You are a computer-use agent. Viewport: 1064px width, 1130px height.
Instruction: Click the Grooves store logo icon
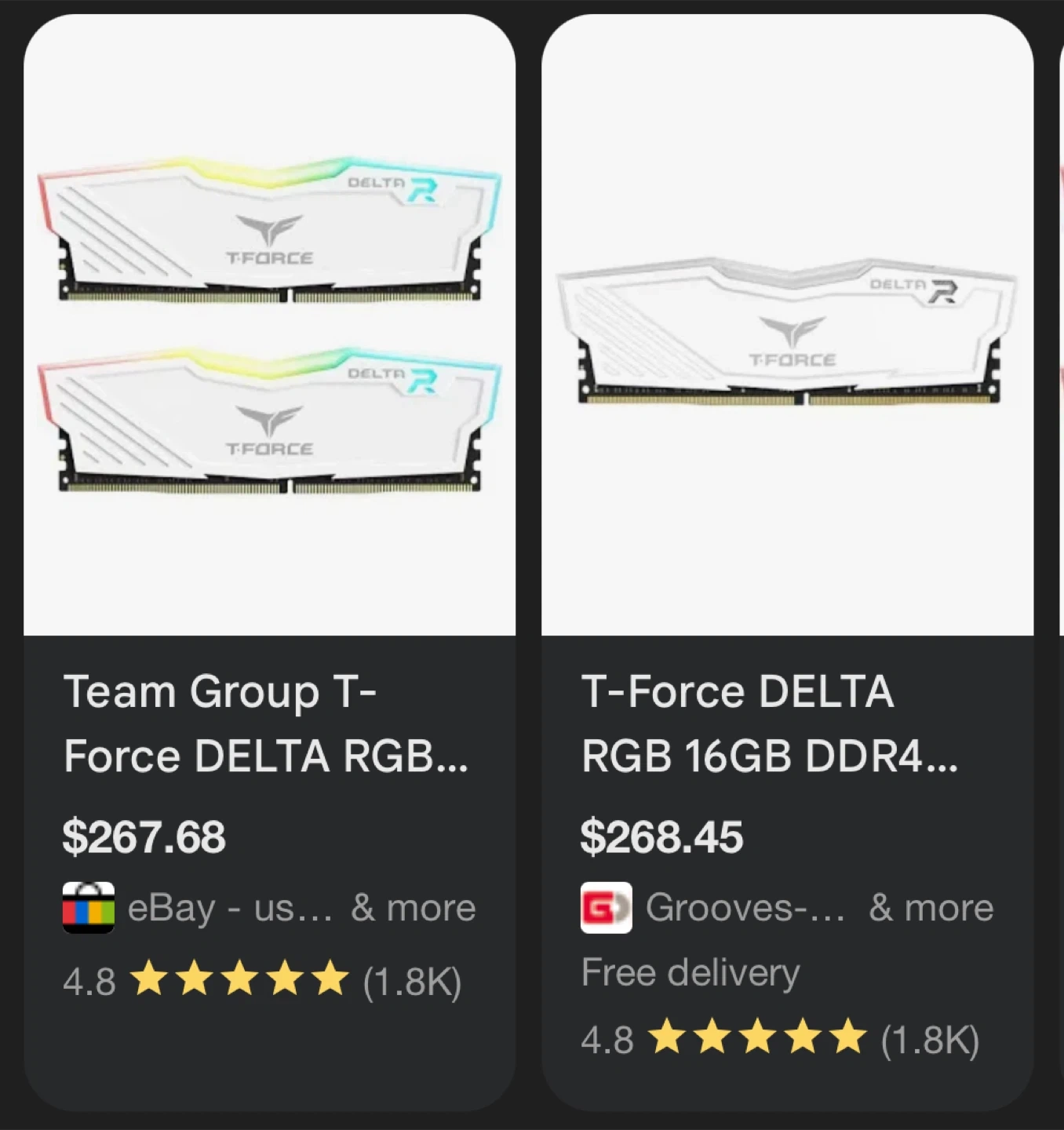coord(606,908)
